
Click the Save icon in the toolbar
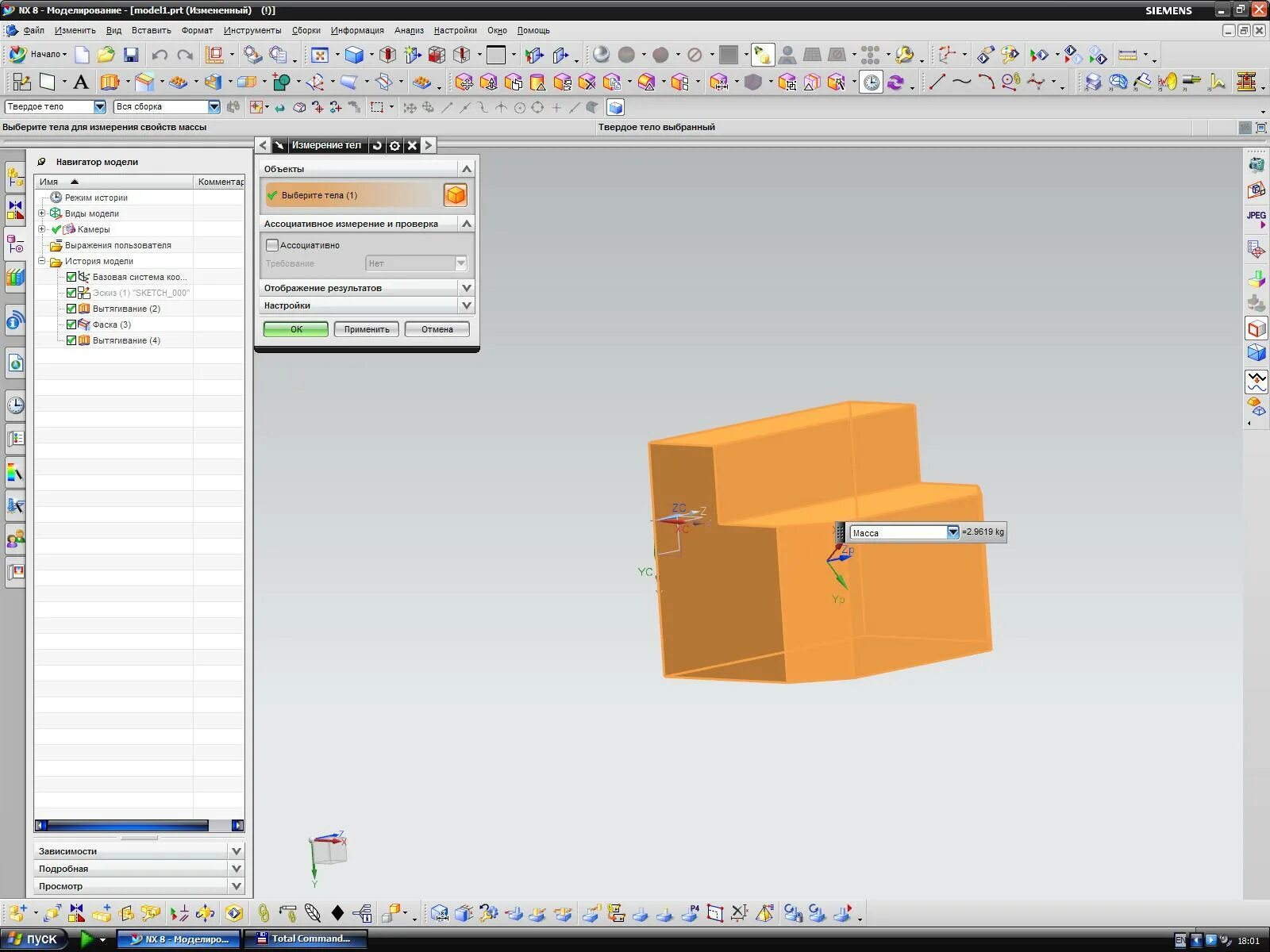pos(131,55)
